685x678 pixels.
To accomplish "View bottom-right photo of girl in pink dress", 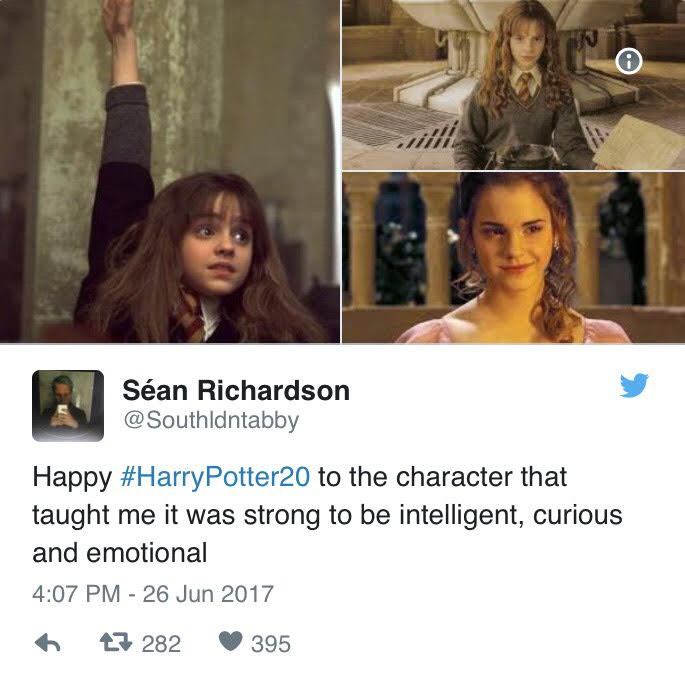I will click(x=513, y=258).
